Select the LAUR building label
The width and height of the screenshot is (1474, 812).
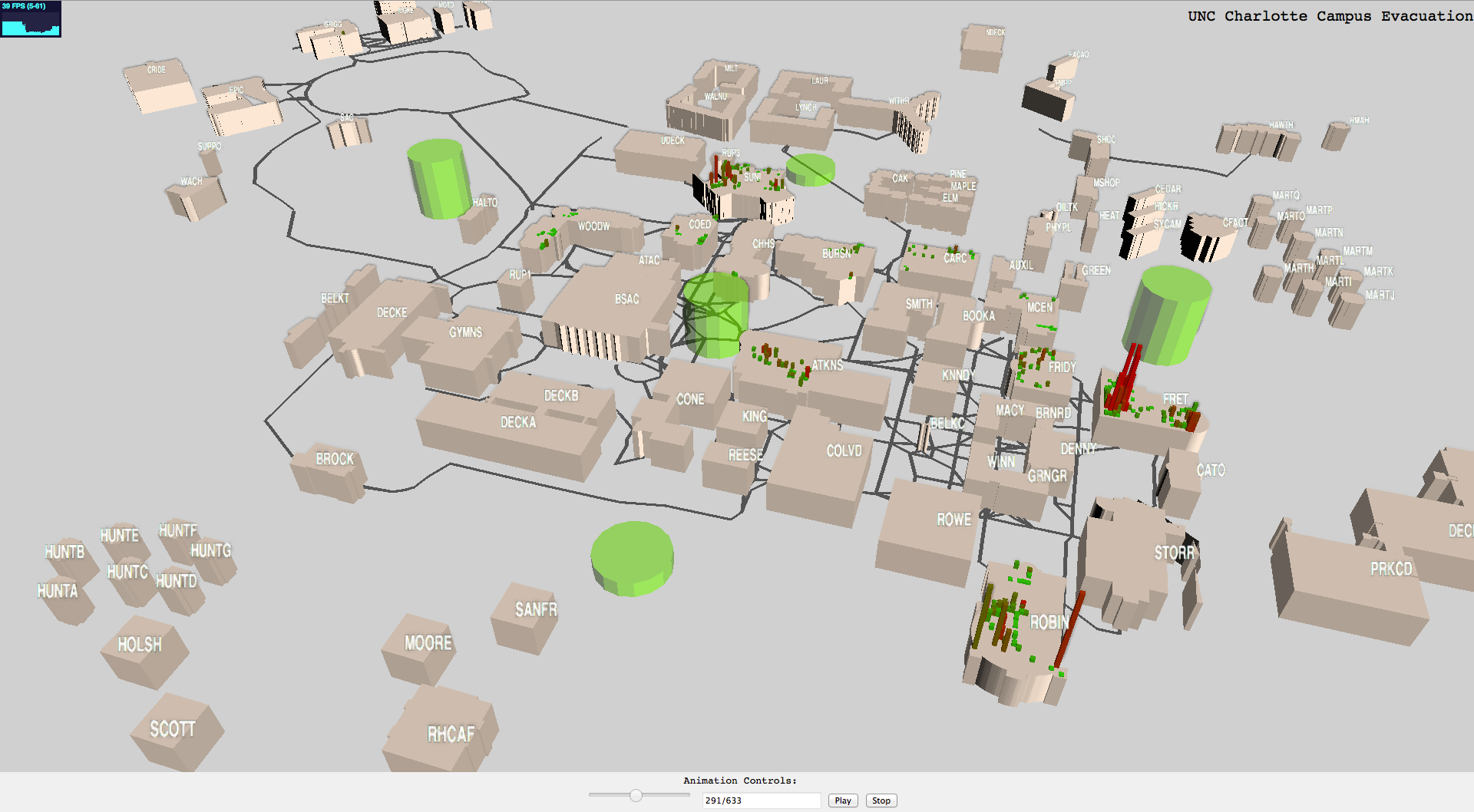click(820, 81)
